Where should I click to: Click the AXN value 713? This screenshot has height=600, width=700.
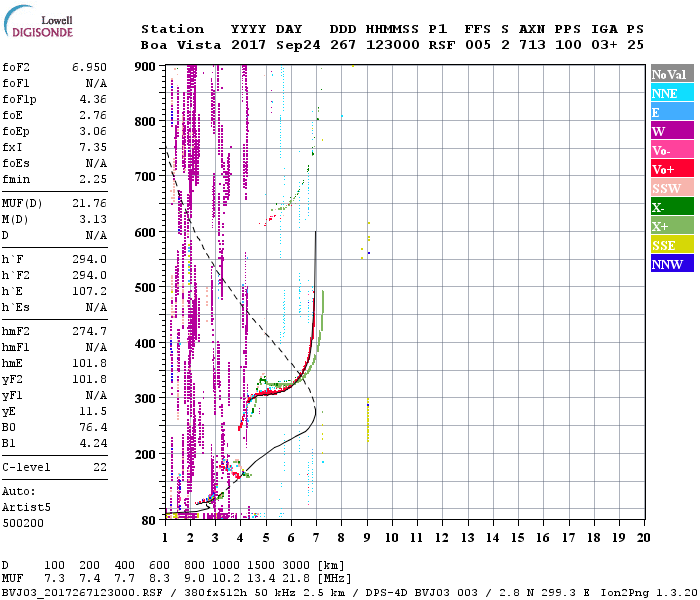pyautogui.click(x=532, y=45)
